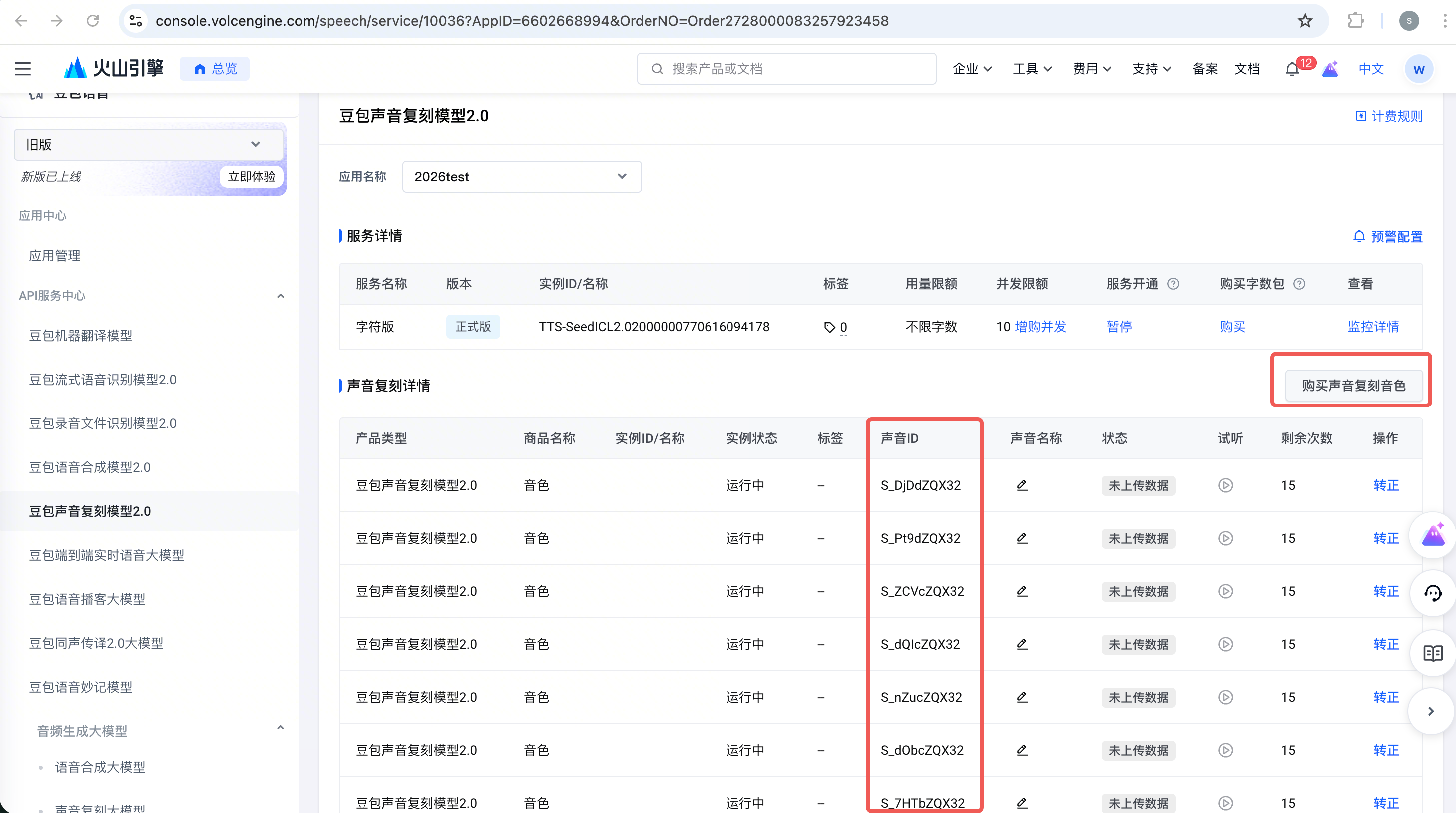Reload the page with browser refresh
This screenshot has height=813, width=1456.
[93, 21]
